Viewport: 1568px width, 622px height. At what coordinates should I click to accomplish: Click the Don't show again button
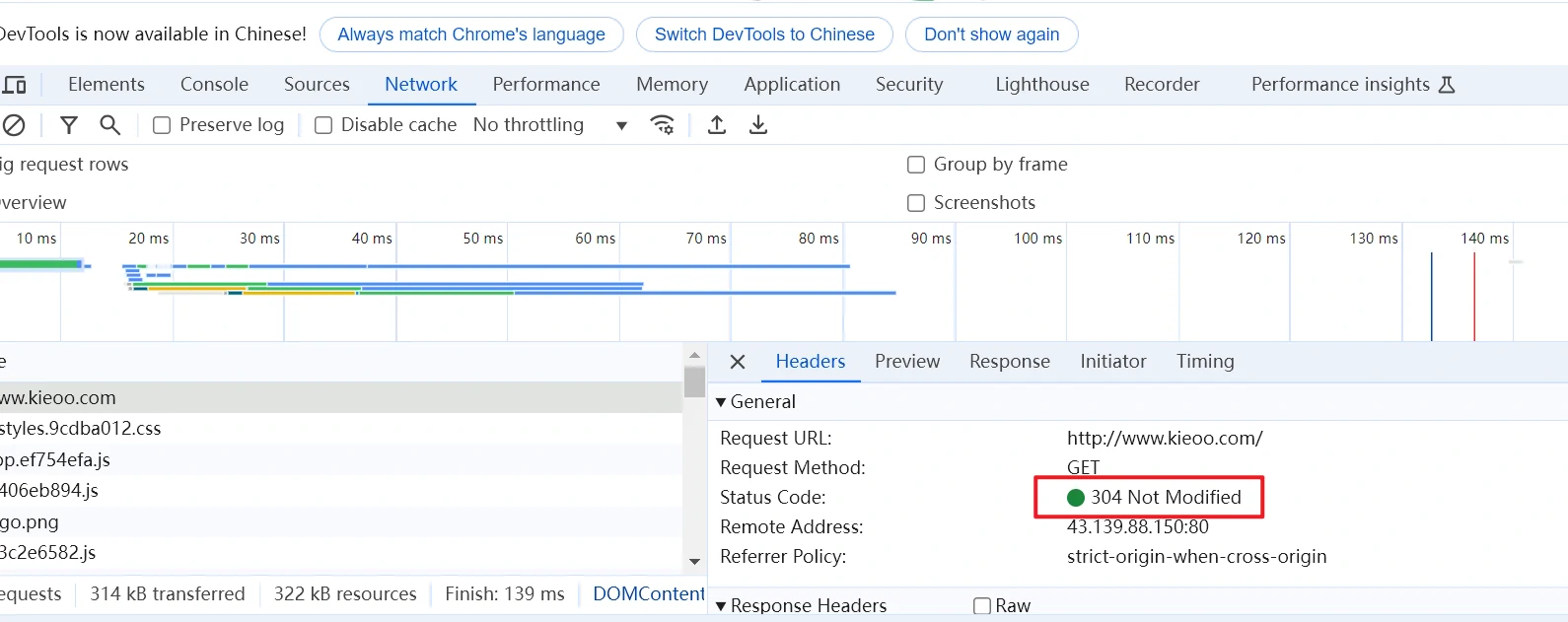coord(991,35)
